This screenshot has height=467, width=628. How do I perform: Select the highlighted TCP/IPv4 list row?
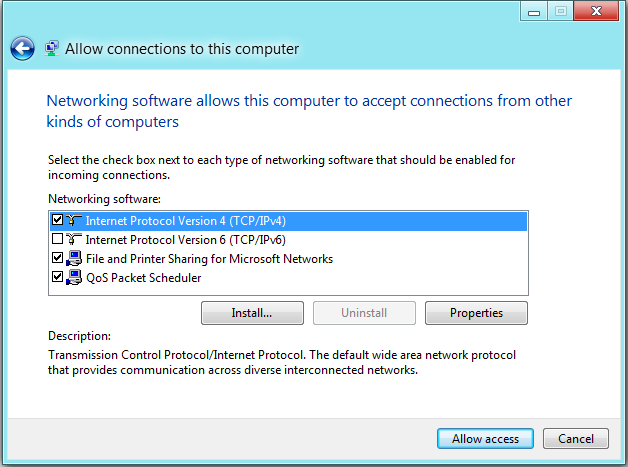click(x=288, y=221)
